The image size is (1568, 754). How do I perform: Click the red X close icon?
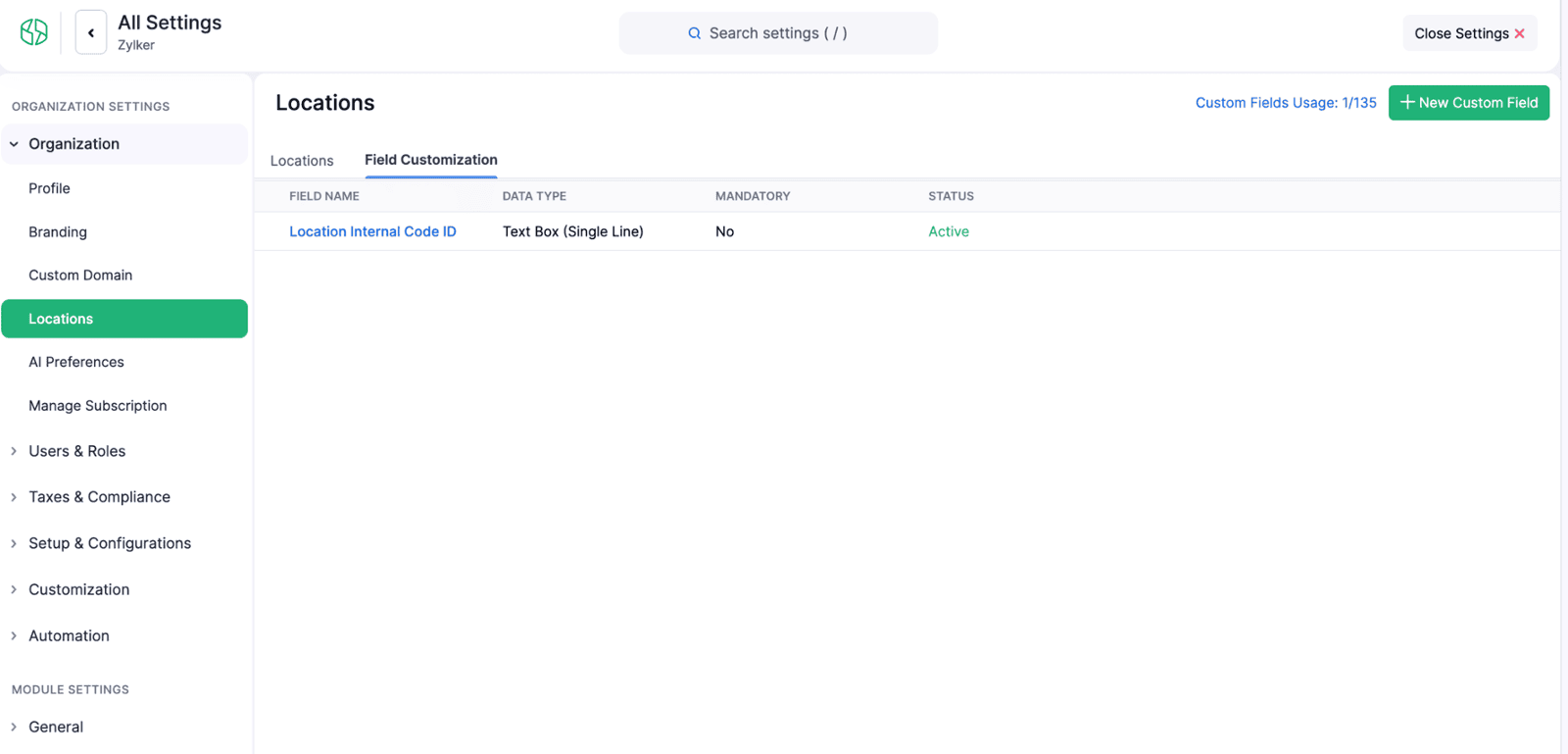[1520, 33]
